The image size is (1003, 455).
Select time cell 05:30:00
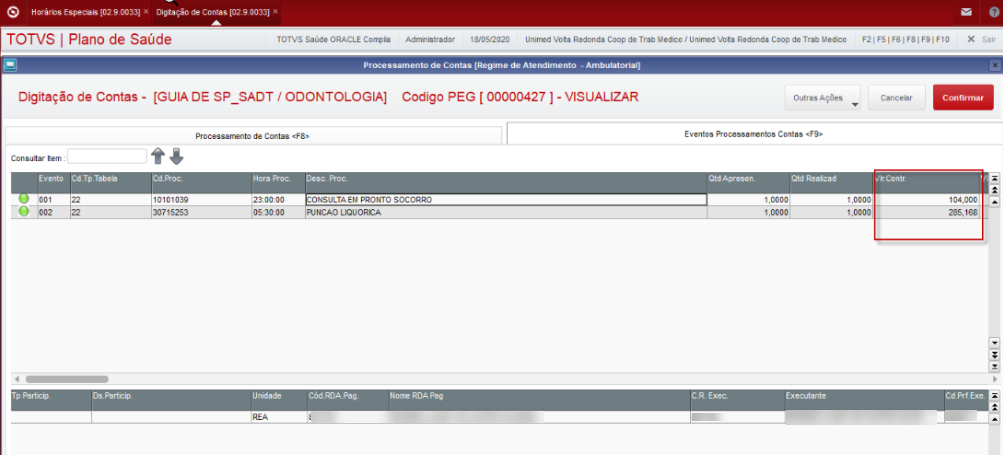coord(279,212)
